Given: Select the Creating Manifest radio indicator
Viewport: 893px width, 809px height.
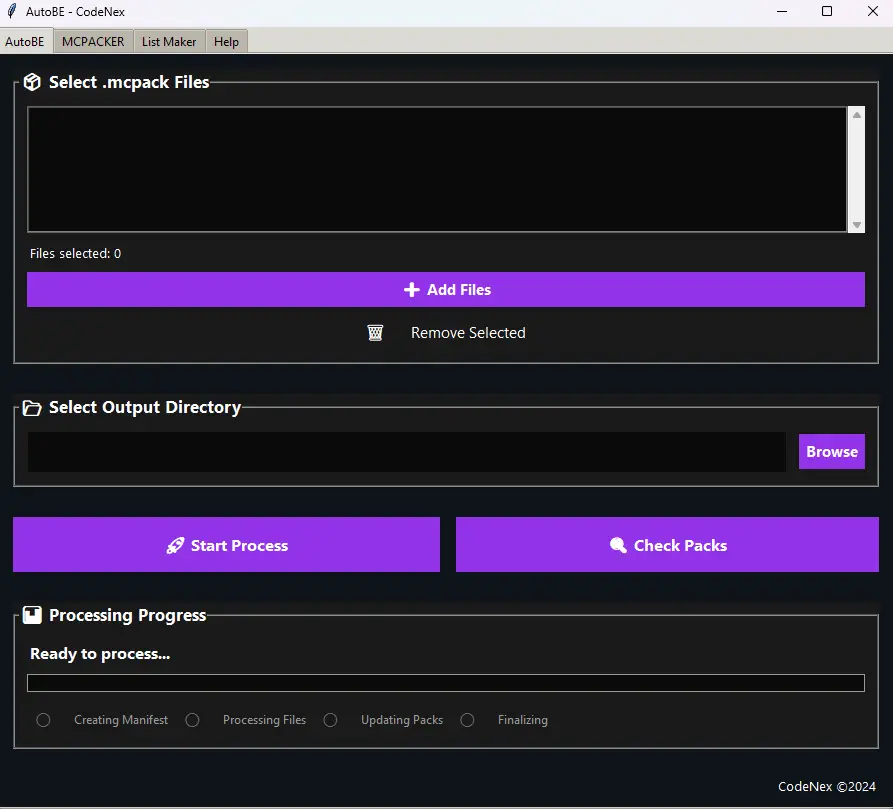Looking at the screenshot, I should point(43,720).
